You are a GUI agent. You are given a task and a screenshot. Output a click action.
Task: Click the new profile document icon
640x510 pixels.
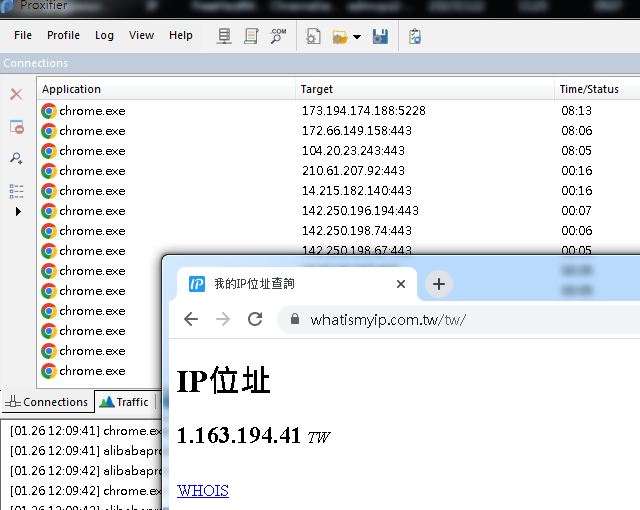tap(313, 36)
